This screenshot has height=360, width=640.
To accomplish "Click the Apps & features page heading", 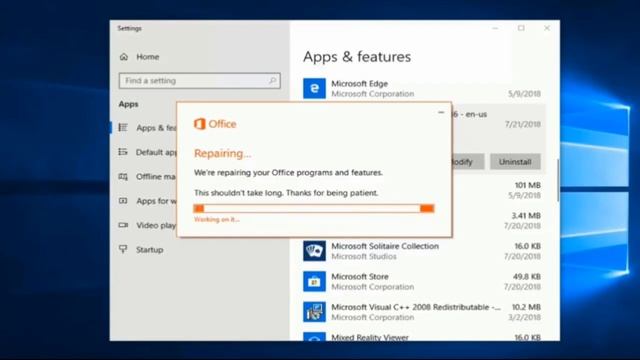I will tap(357, 57).
